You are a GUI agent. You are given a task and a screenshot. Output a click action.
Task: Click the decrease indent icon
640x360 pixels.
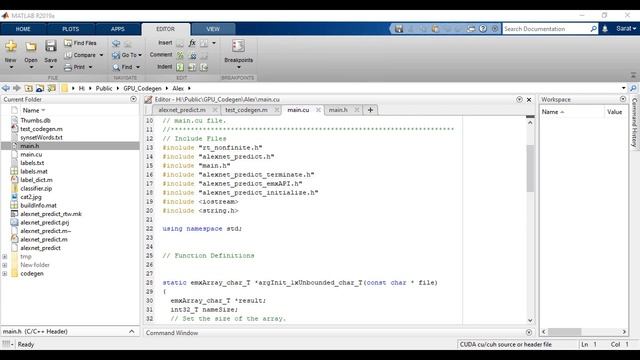click(204, 67)
